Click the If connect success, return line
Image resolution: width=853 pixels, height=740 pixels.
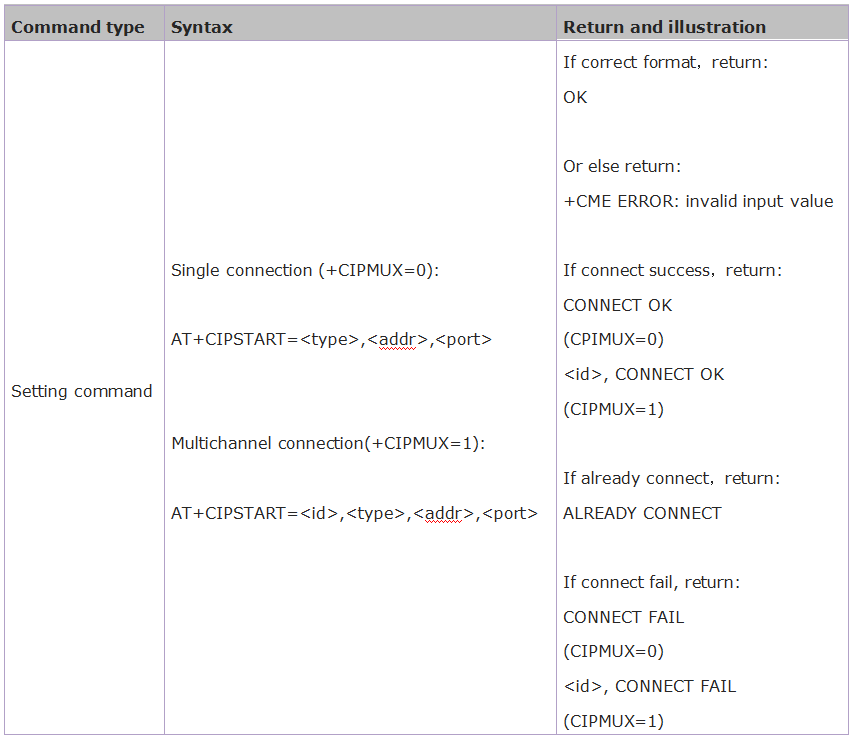[672, 270]
